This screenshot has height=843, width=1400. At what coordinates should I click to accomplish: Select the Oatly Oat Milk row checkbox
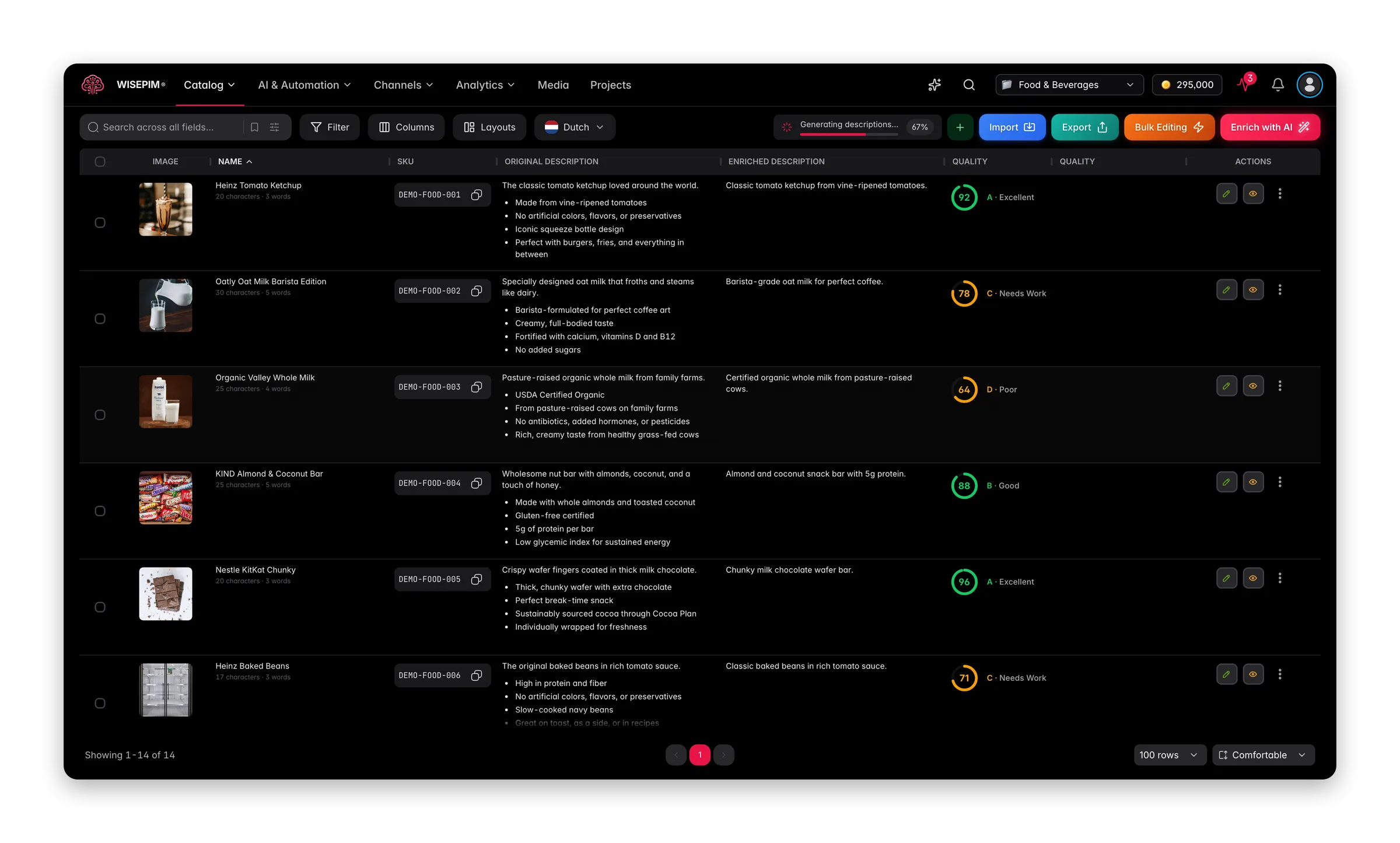100,319
